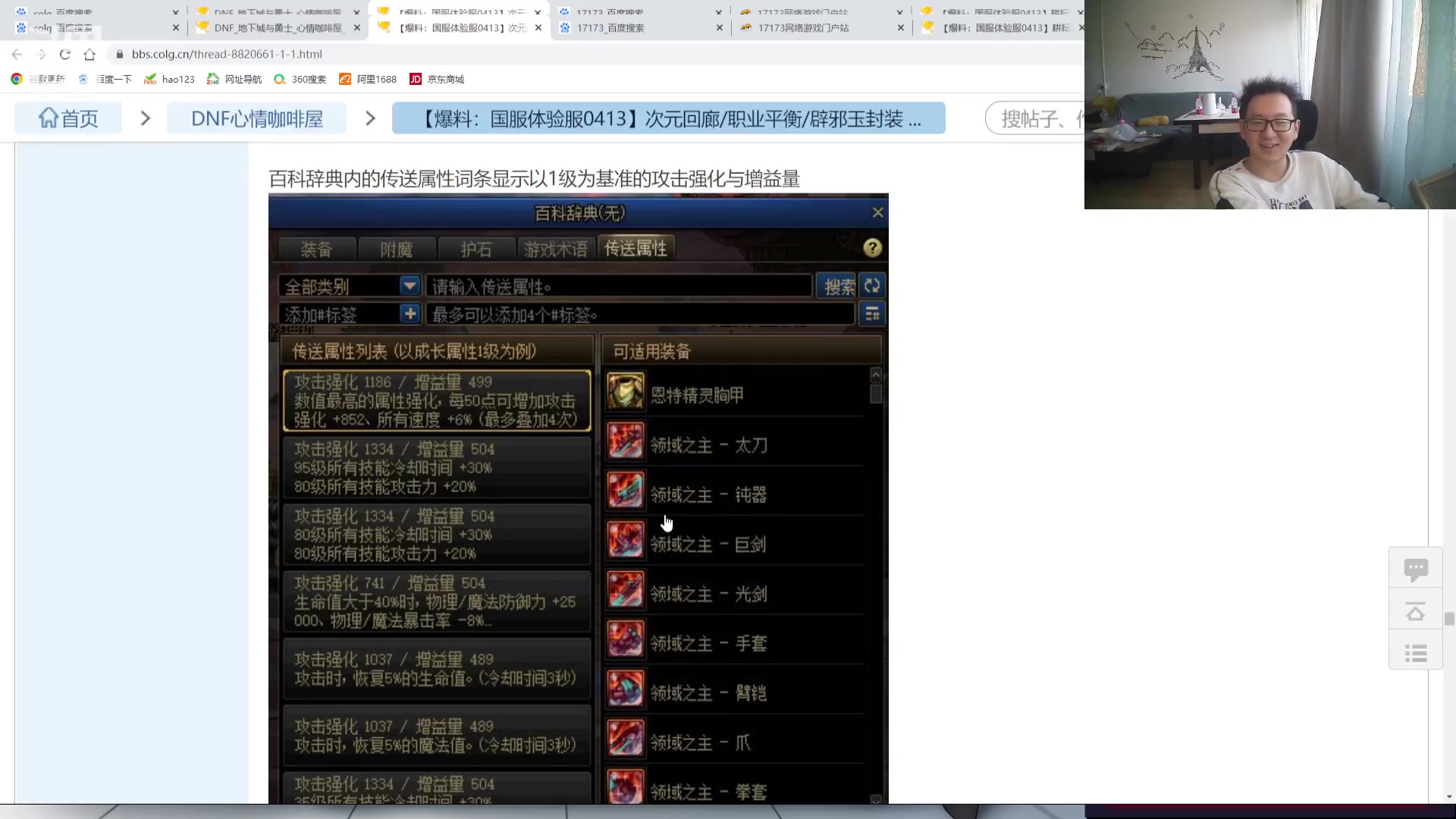Open the 网址导航 bookmark
The height and width of the screenshot is (819, 1456).
[234, 79]
